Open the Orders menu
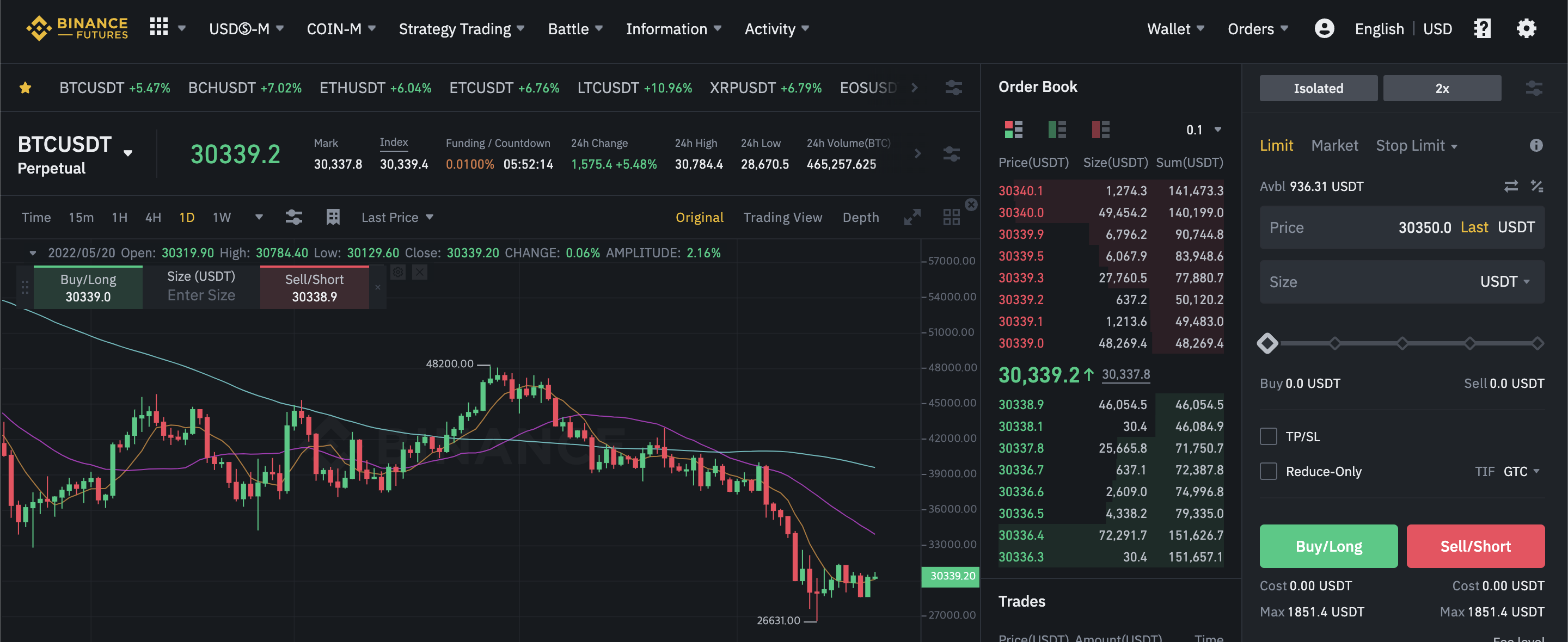 (x=1258, y=29)
